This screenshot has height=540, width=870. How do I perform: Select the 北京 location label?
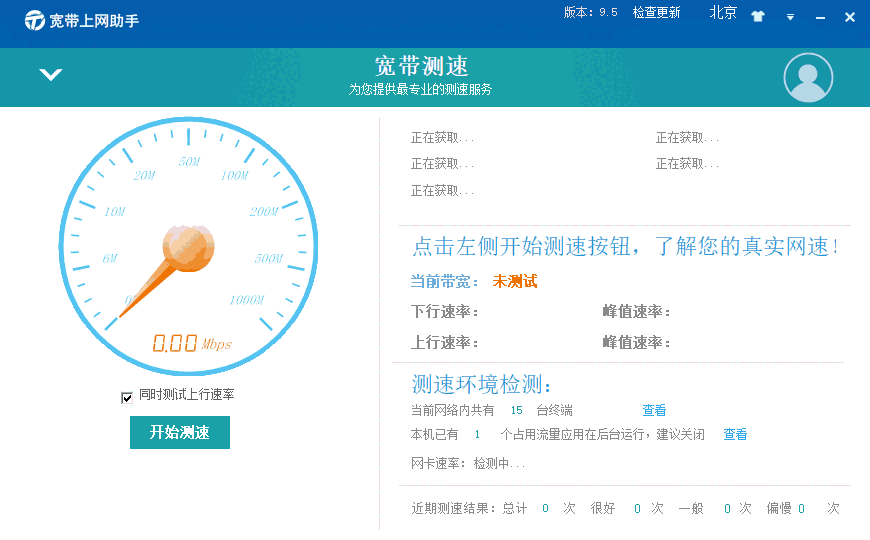click(723, 13)
